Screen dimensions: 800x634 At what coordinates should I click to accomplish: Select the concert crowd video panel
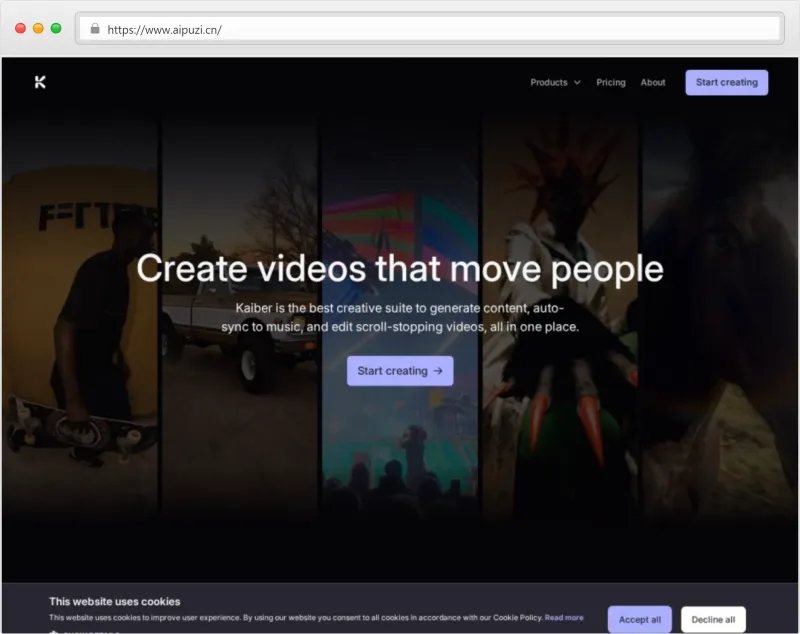(401, 316)
